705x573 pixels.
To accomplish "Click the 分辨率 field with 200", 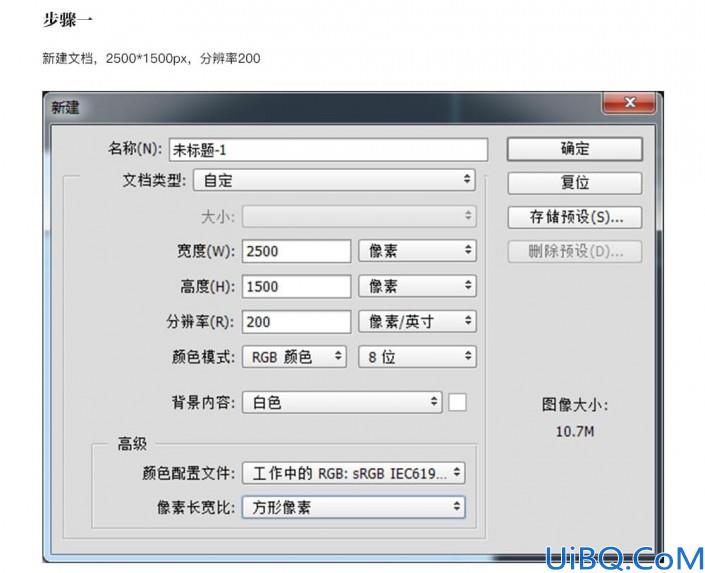I will (296, 322).
